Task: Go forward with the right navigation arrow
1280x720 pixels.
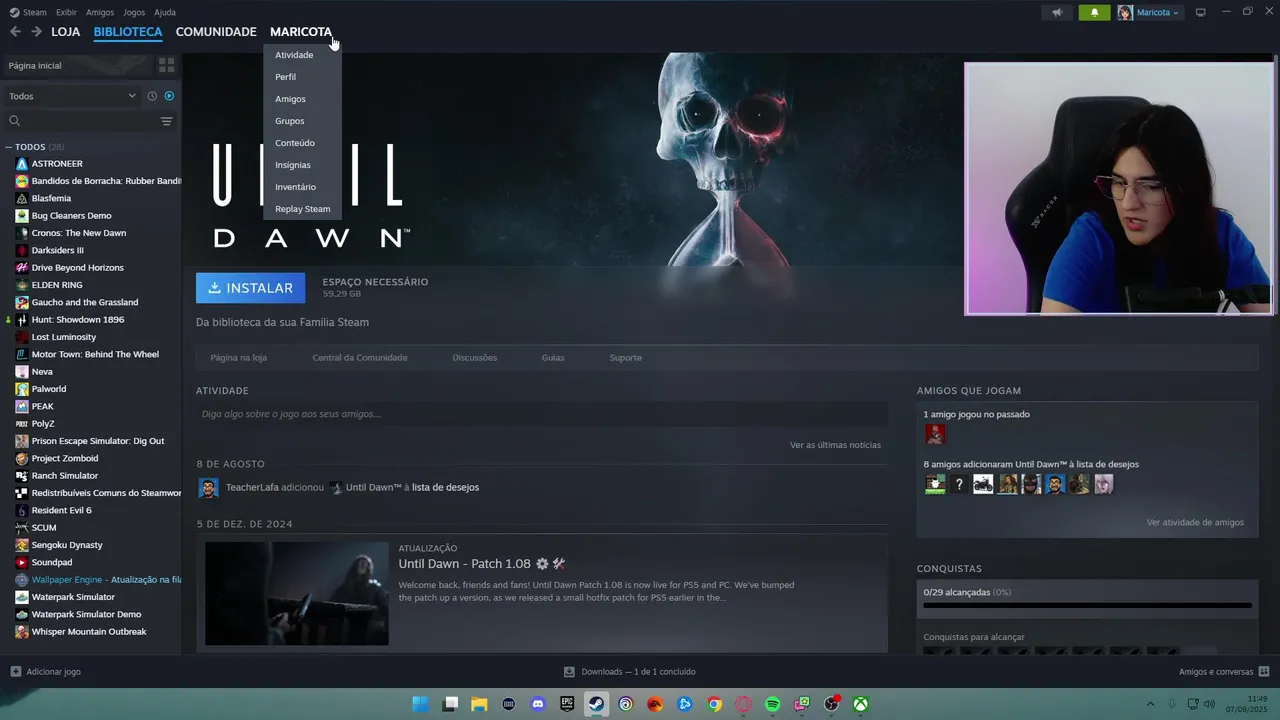Action: [36, 32]
